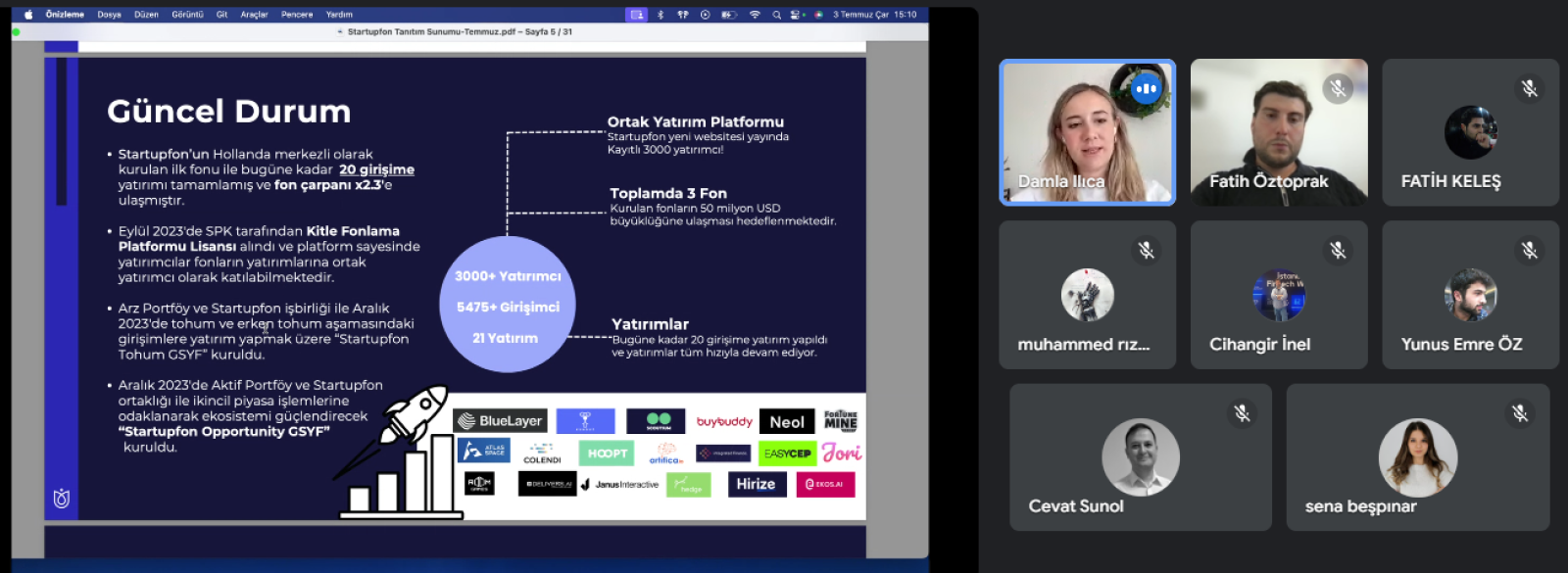Open the Apple menu in shared screen

point(27,15)
